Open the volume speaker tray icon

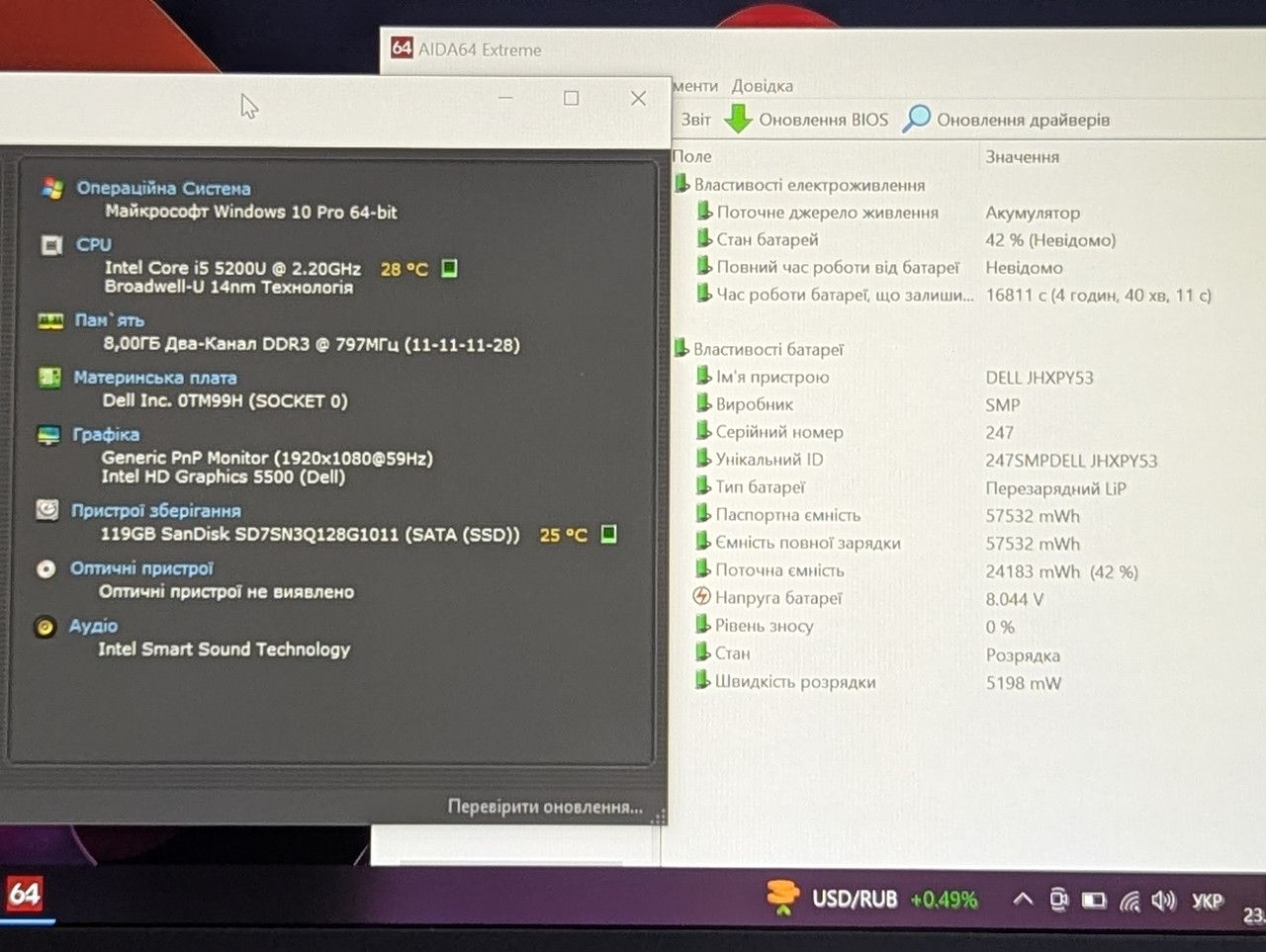click(x=1163, y=900)
